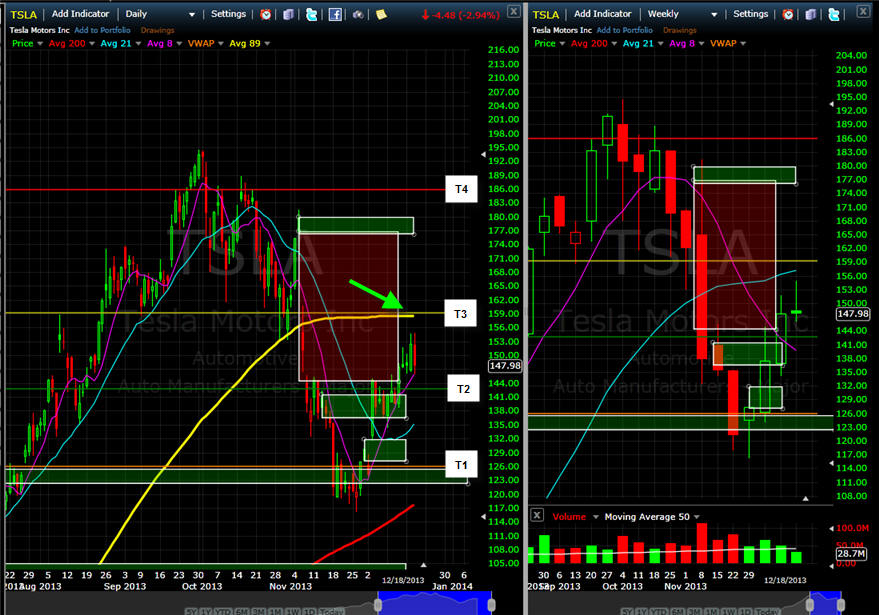Click Add to Portfolio link in Weekly chart
The width and height of the screenshot is (879, 615).
[x=624, y=30]
